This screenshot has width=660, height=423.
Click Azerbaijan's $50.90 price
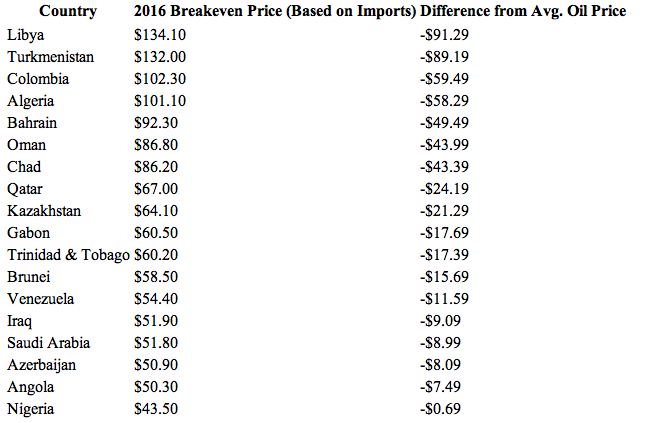[156, 365]
